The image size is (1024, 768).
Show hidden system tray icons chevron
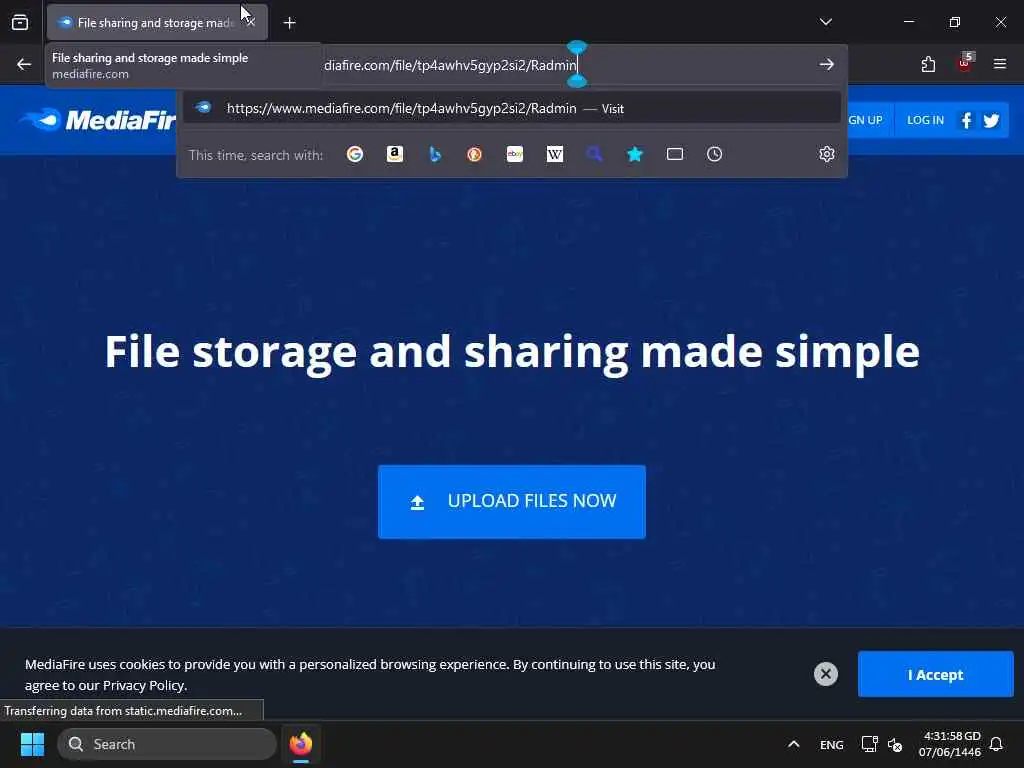793,744
